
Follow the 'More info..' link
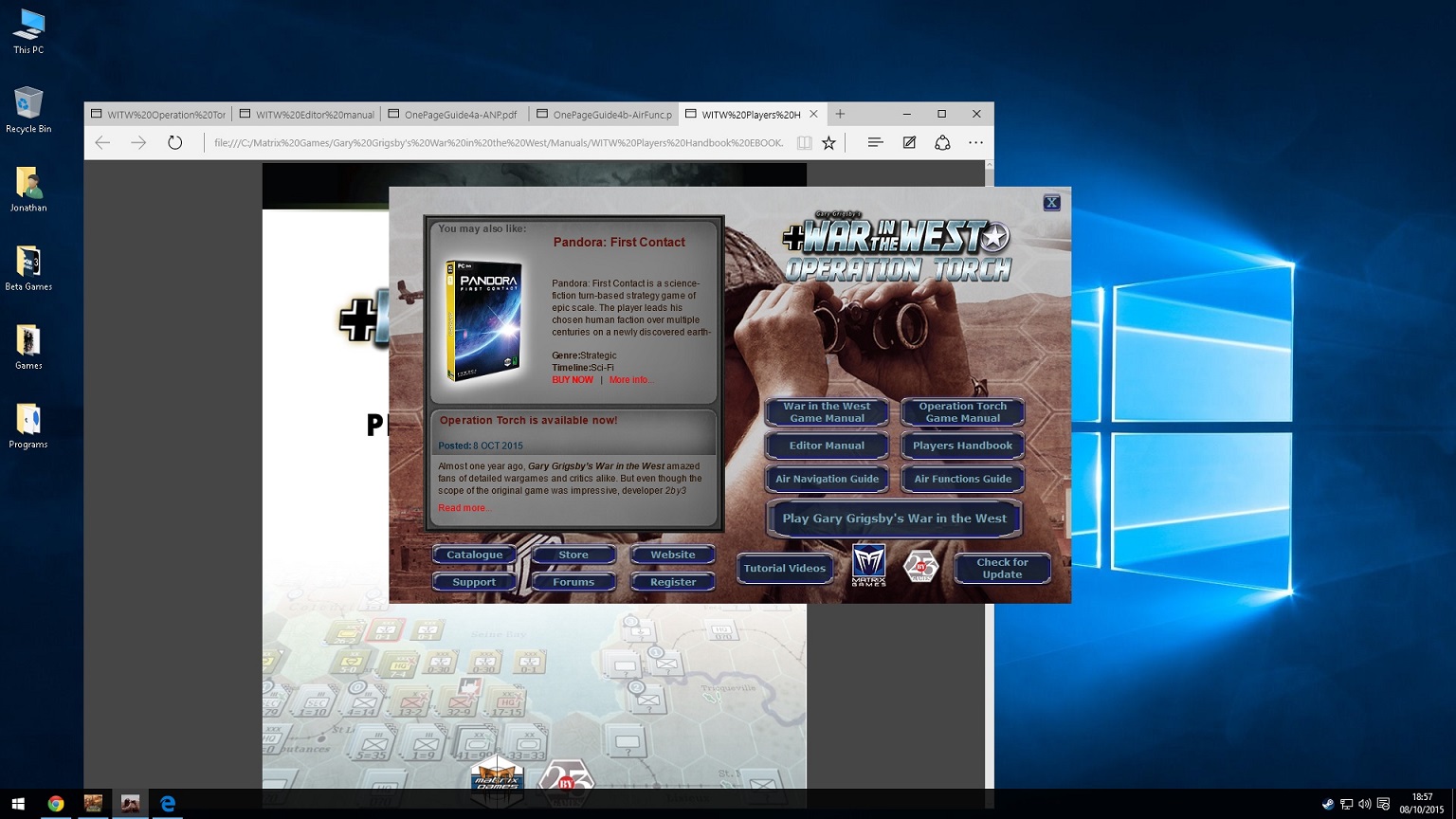(x=630, y=380)
